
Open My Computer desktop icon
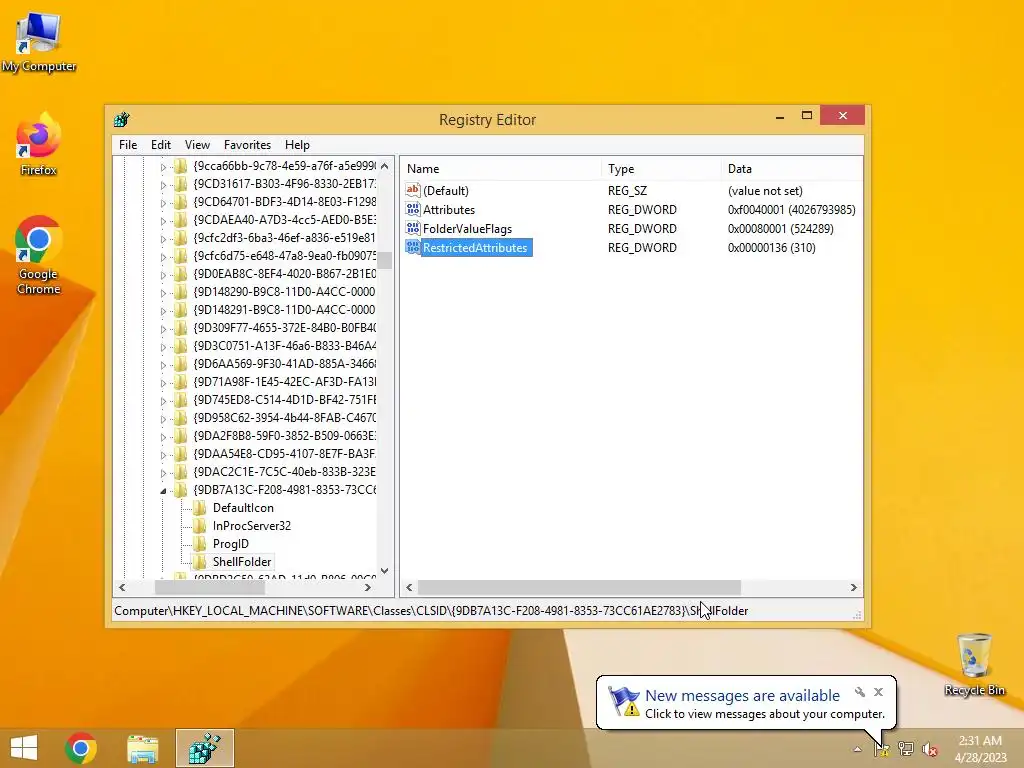(x=39, y=42)
